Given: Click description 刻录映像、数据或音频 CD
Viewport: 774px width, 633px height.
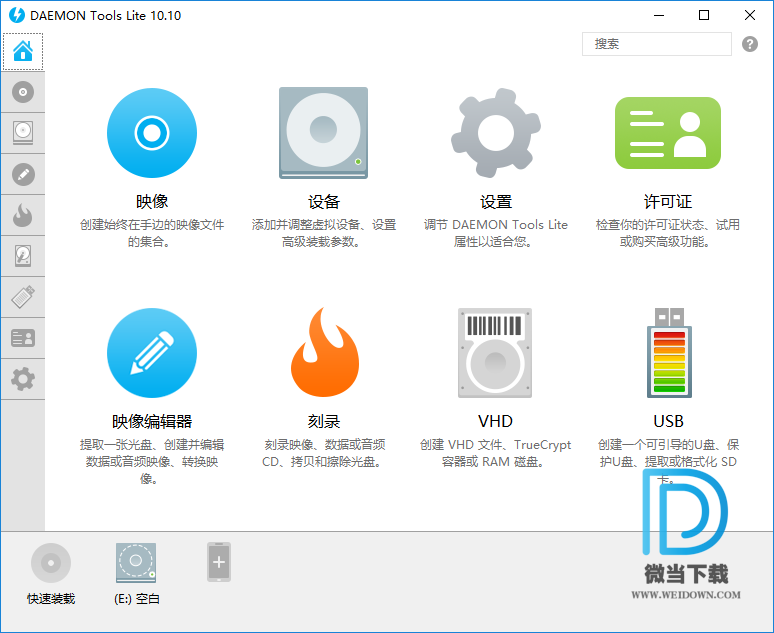Looking at the screenshot, I should tap(323, 453).
